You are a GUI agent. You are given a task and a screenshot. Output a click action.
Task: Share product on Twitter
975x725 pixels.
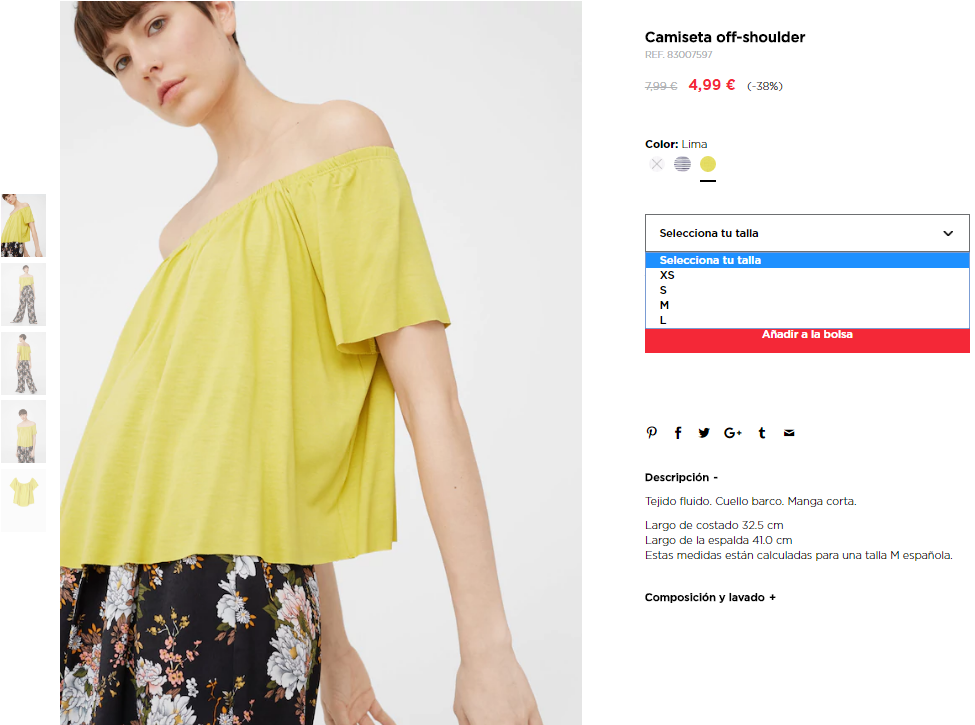[704, 433]
